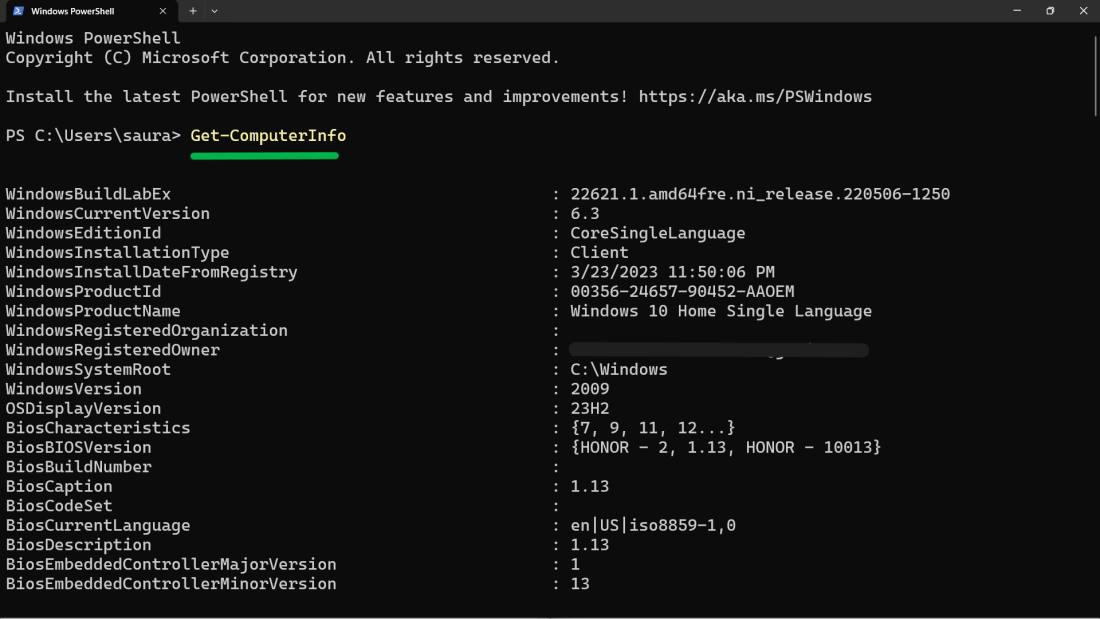This screenshot has width=1100, height=619.
Task: Select the Windows PowerShell tab
Action: coord(90,11)
